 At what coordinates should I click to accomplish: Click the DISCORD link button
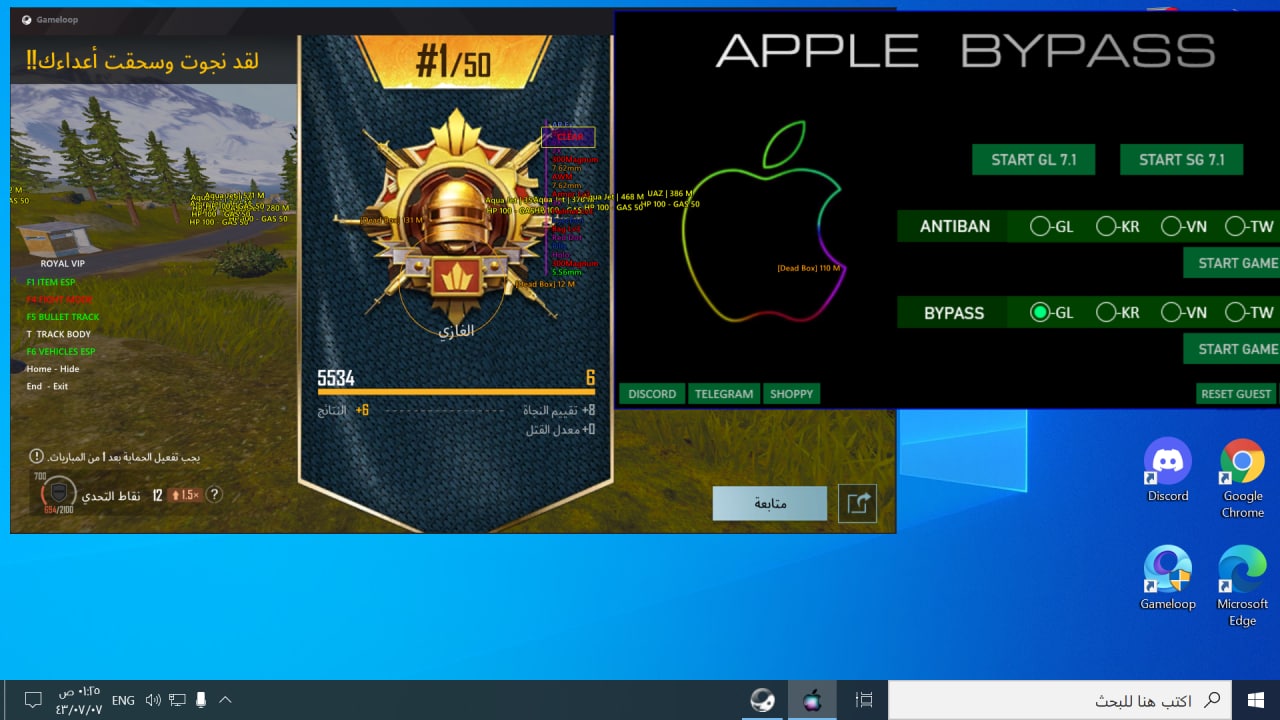pyautogui.click(x=652, y=394)
